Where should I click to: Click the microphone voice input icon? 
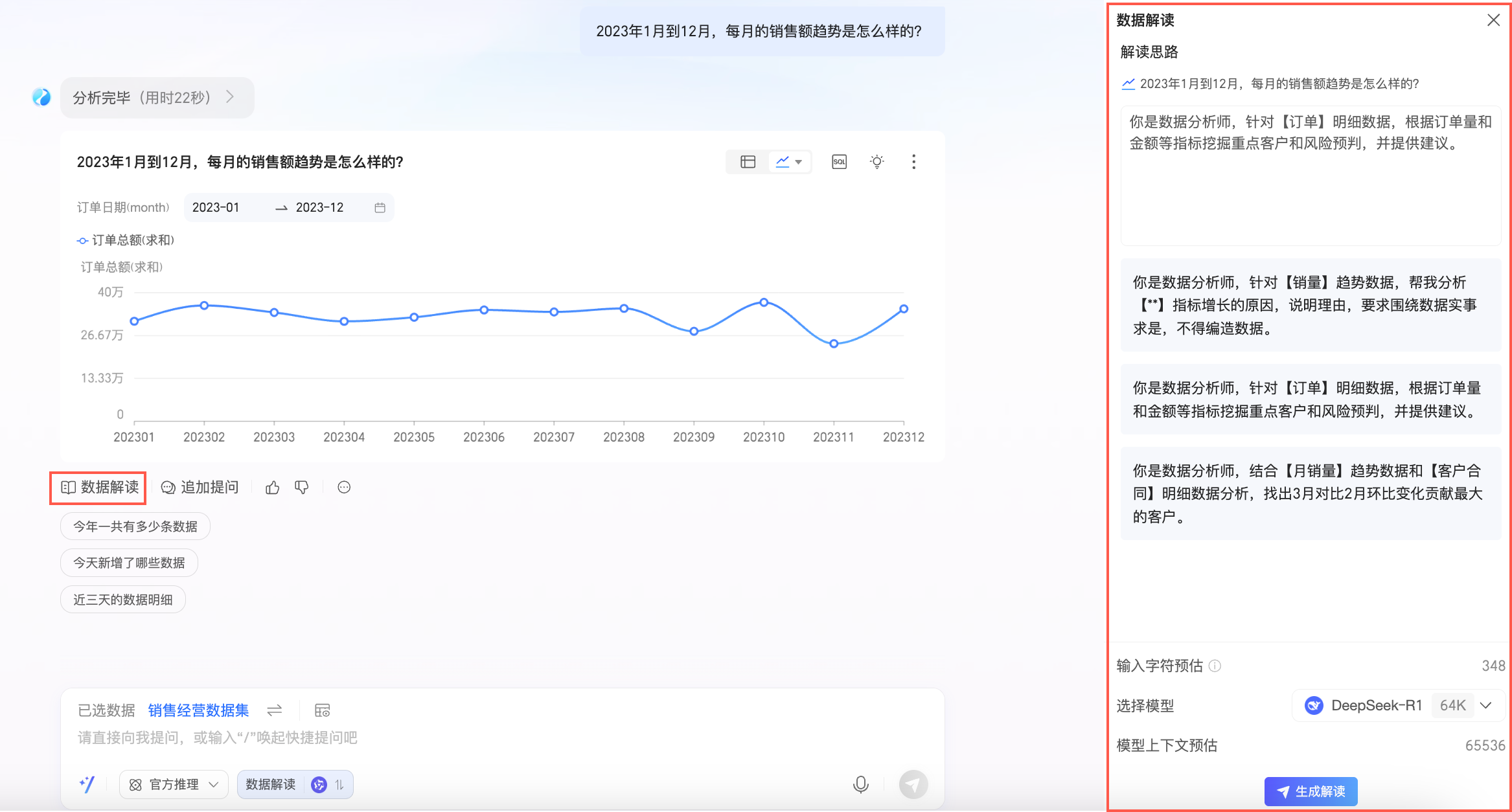click(x=860, y=784)
